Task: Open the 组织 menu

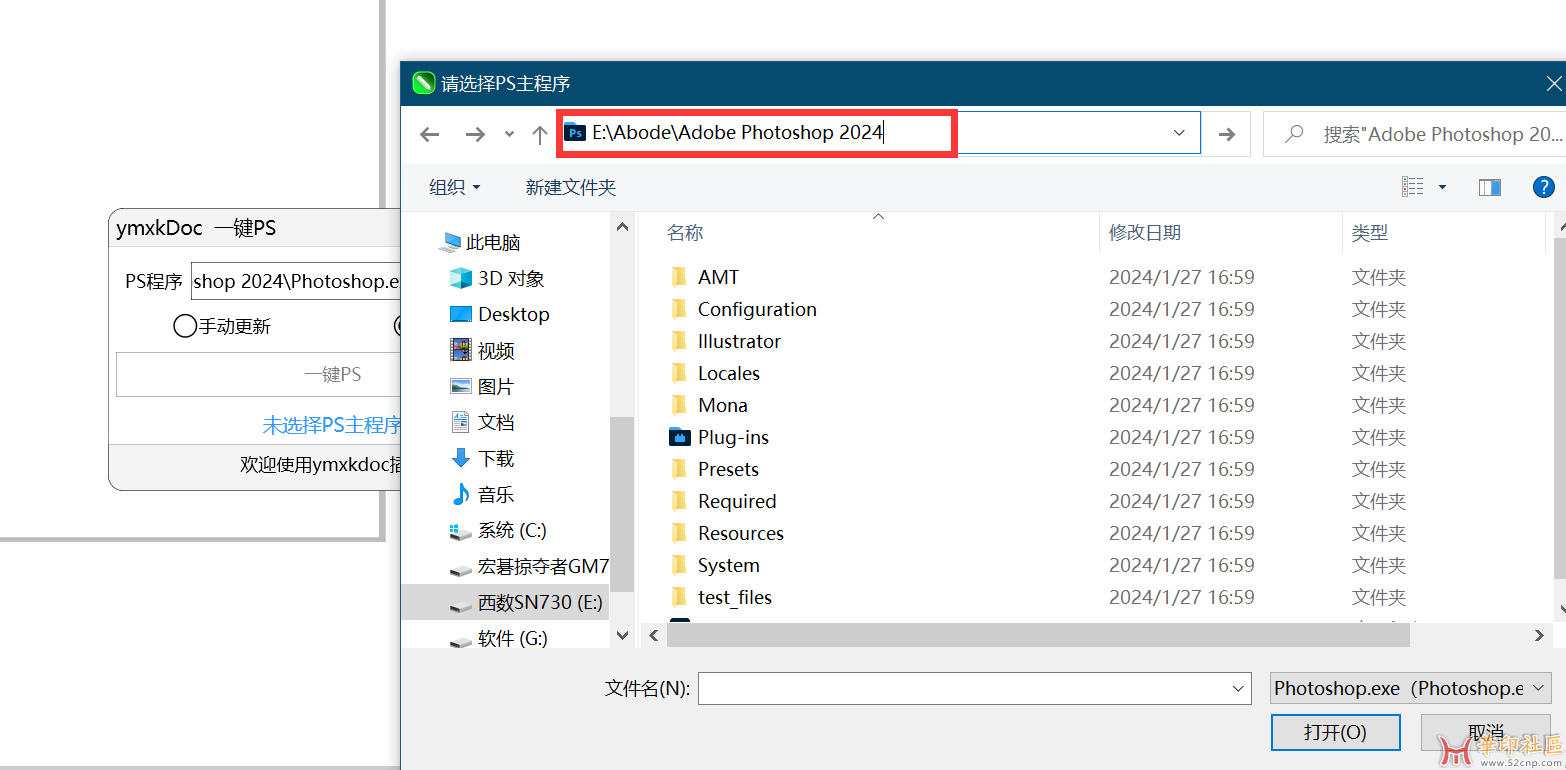Action: [454, 187]
